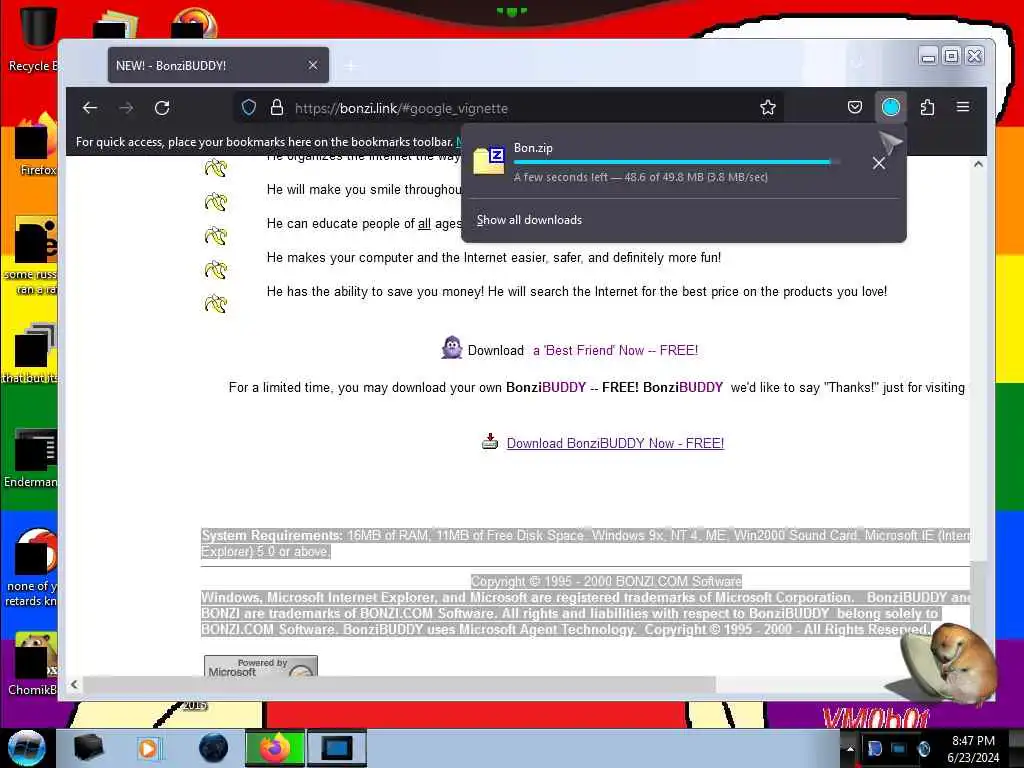Click the text about saving you money
Image resolution: width=1024 pixels, height=768 pixels.
click(577, 291)
